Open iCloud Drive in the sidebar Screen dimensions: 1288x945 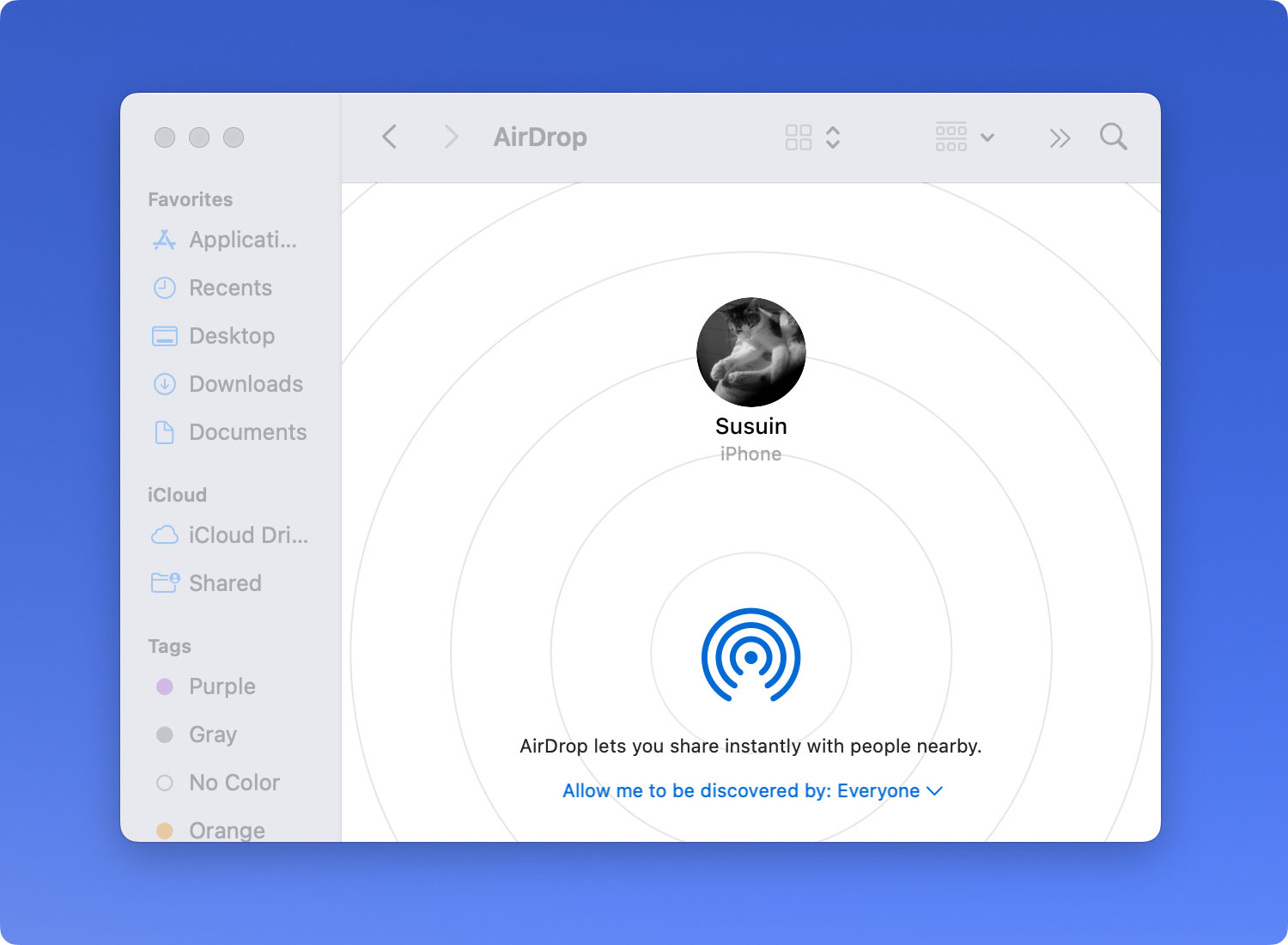tap(229, 535)
